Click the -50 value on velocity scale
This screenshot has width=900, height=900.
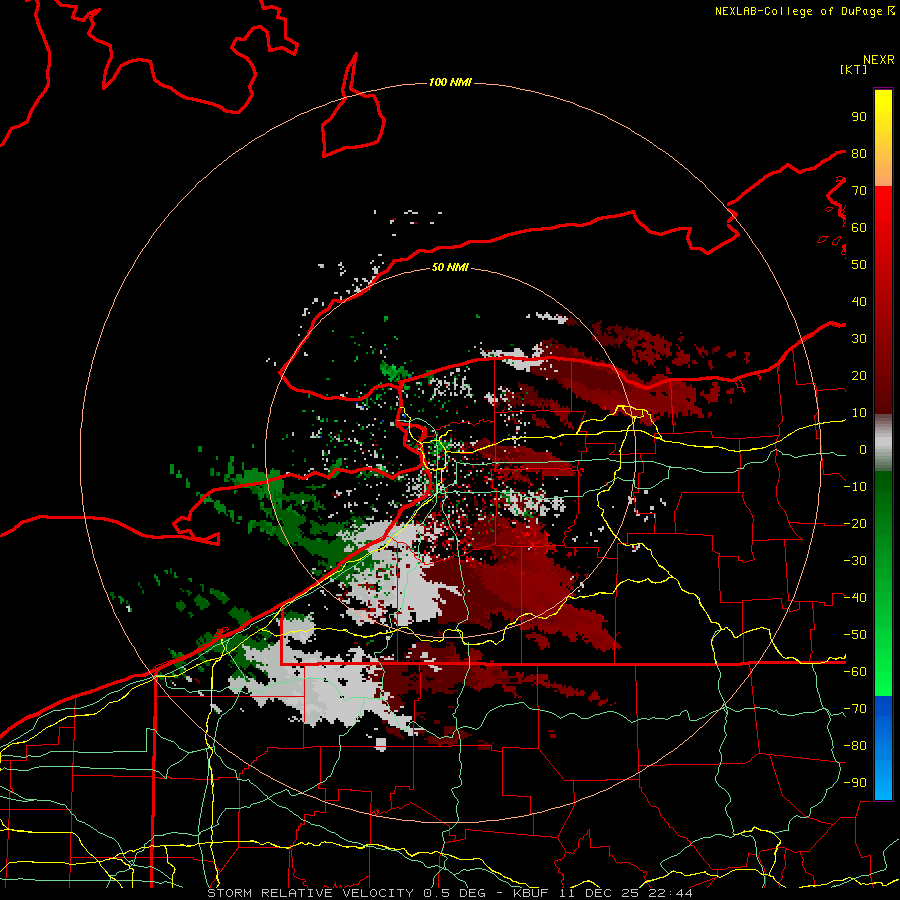[855, 635]
